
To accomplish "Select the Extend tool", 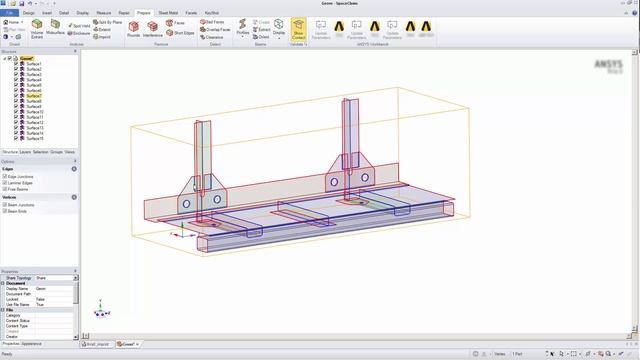I will click(102, 29).
